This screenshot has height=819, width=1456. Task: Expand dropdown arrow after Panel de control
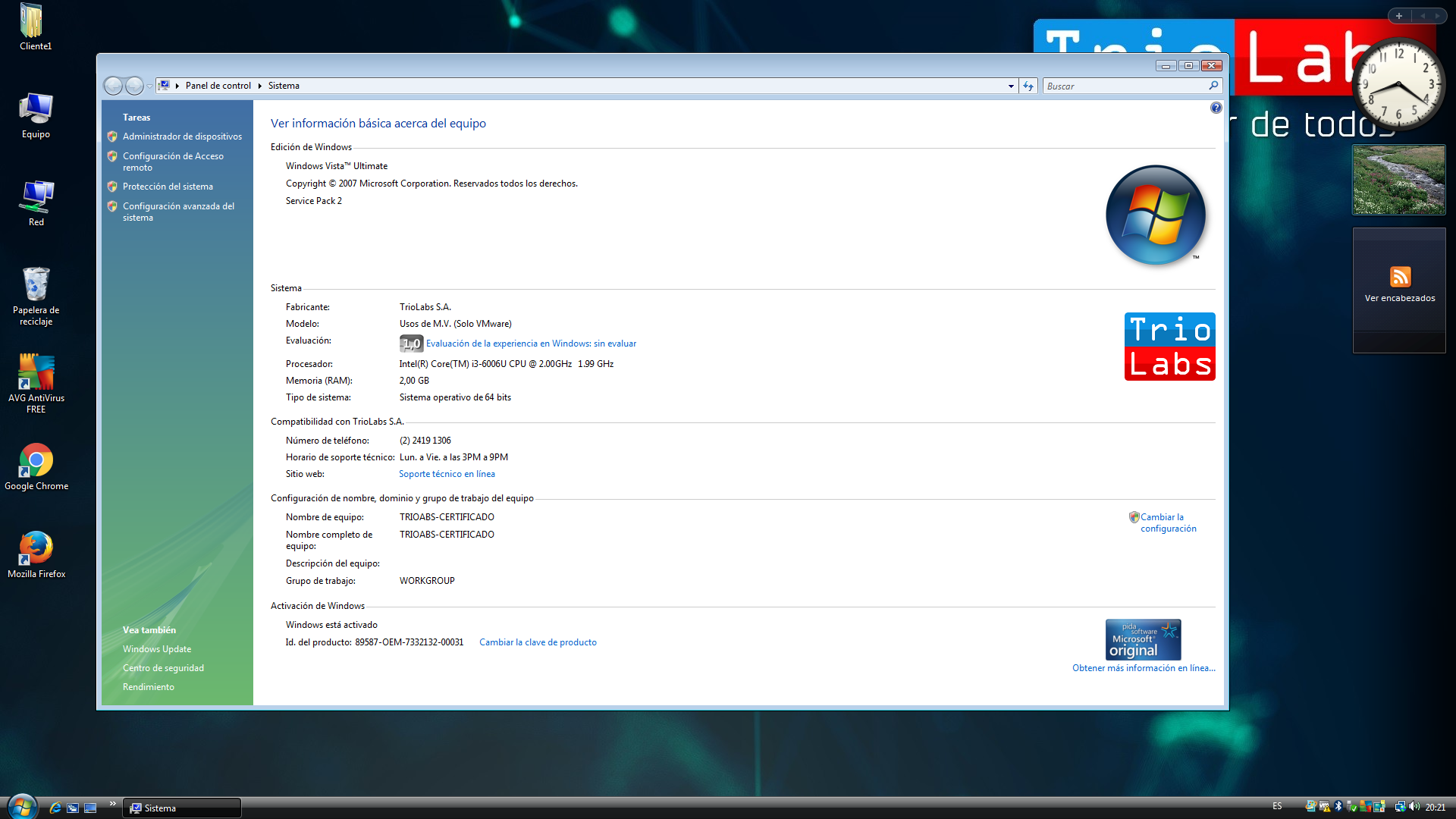point(259,86)
